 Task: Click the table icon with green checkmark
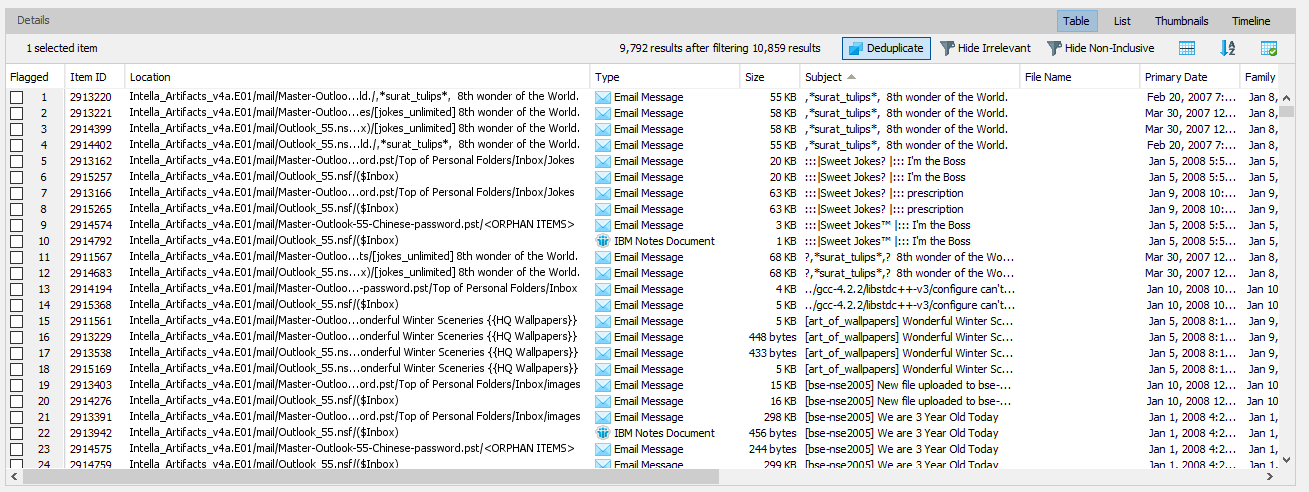coord(1269,48)
